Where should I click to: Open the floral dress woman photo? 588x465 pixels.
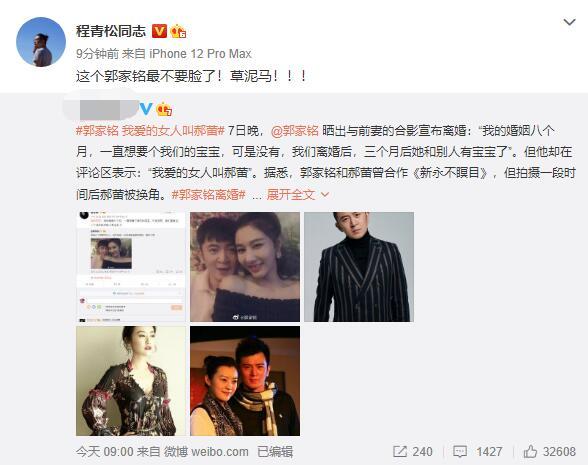point(131,381)
